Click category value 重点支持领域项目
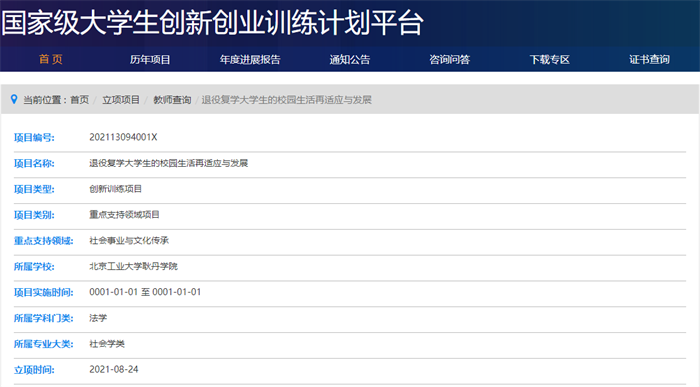This screenshot has height=387, width=700. [x=125, y=215]
